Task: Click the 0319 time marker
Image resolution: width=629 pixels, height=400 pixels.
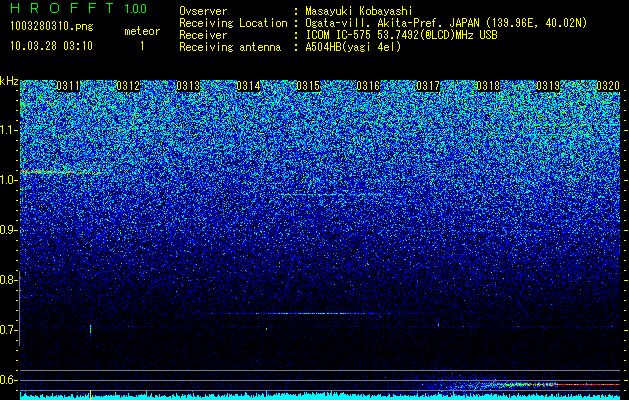Action: [x=548, y=86]
